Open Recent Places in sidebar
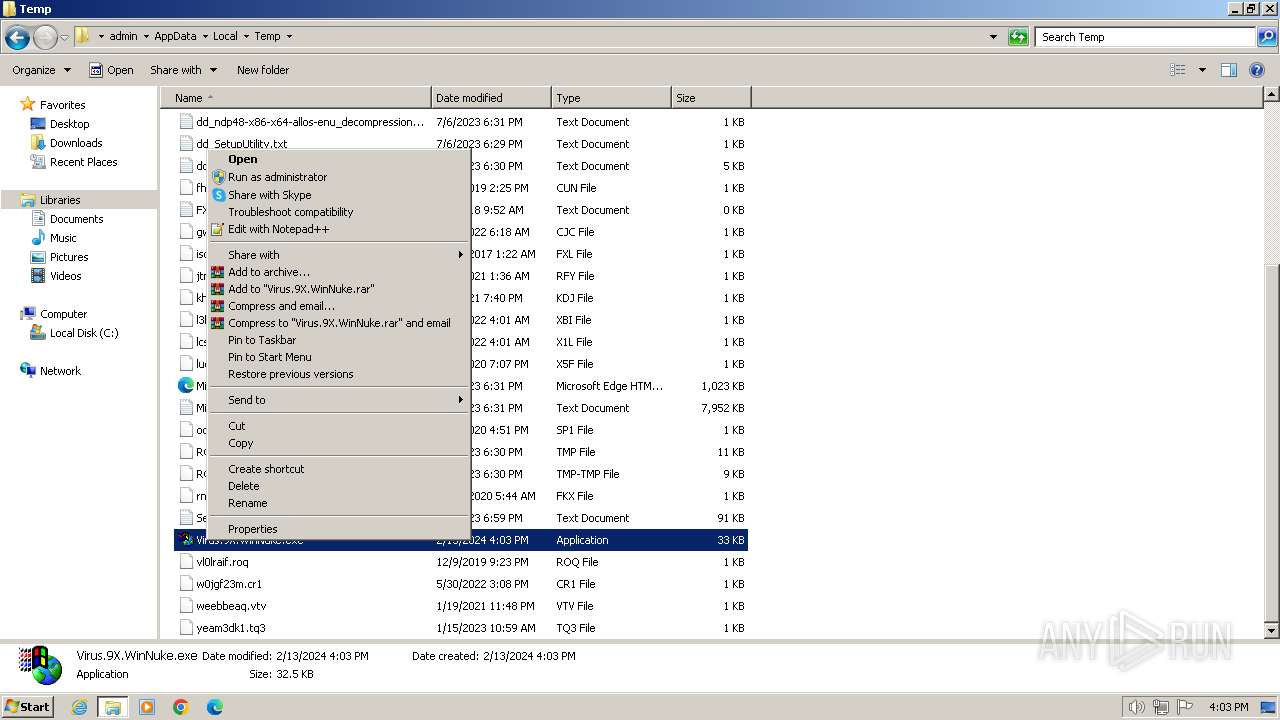Viewport: 1280px width, 720px height. pos(83,162)
